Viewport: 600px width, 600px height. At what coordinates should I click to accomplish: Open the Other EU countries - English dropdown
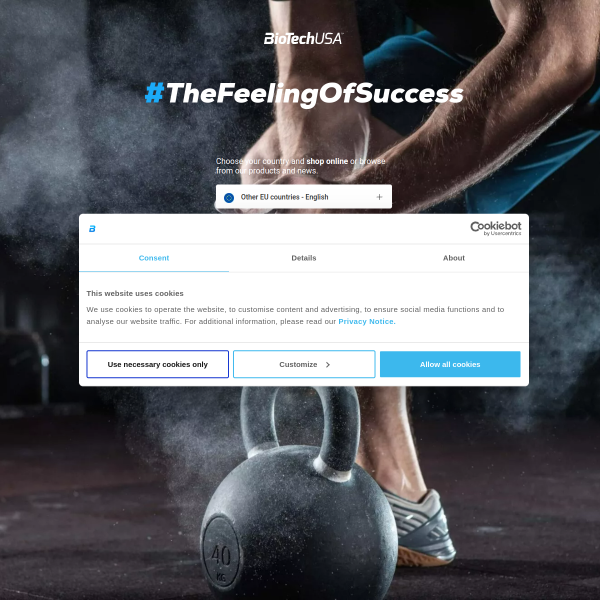coord(304,197)
